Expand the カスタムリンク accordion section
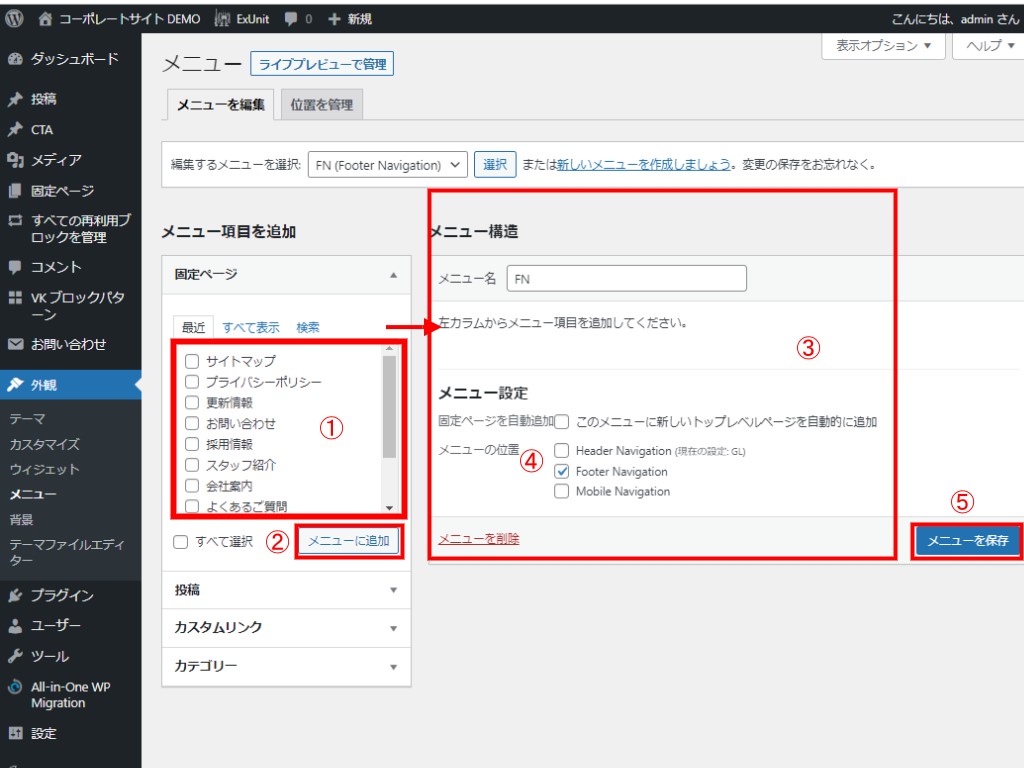1024x768 pixels. (286, 627)
